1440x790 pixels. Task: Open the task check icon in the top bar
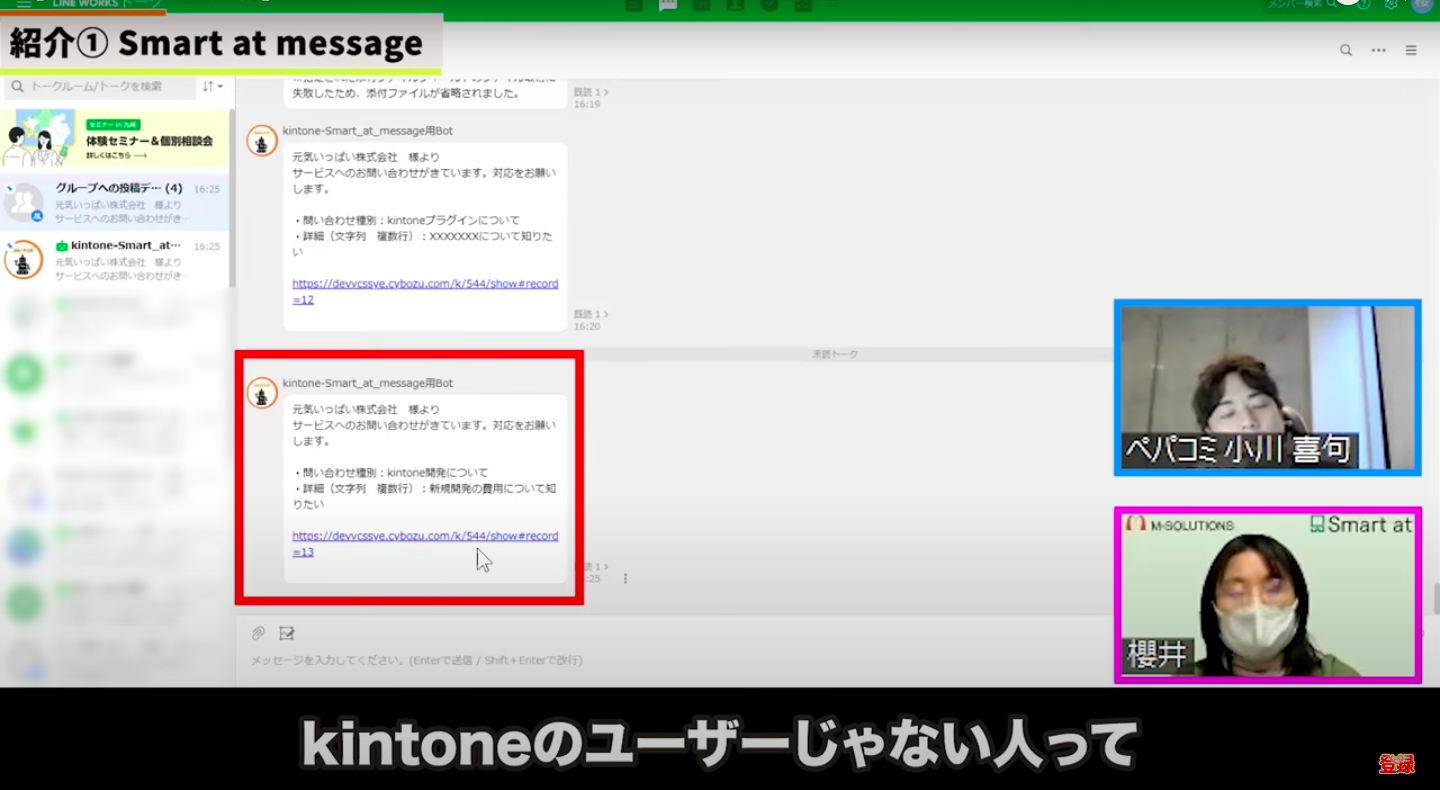(768, 5)
